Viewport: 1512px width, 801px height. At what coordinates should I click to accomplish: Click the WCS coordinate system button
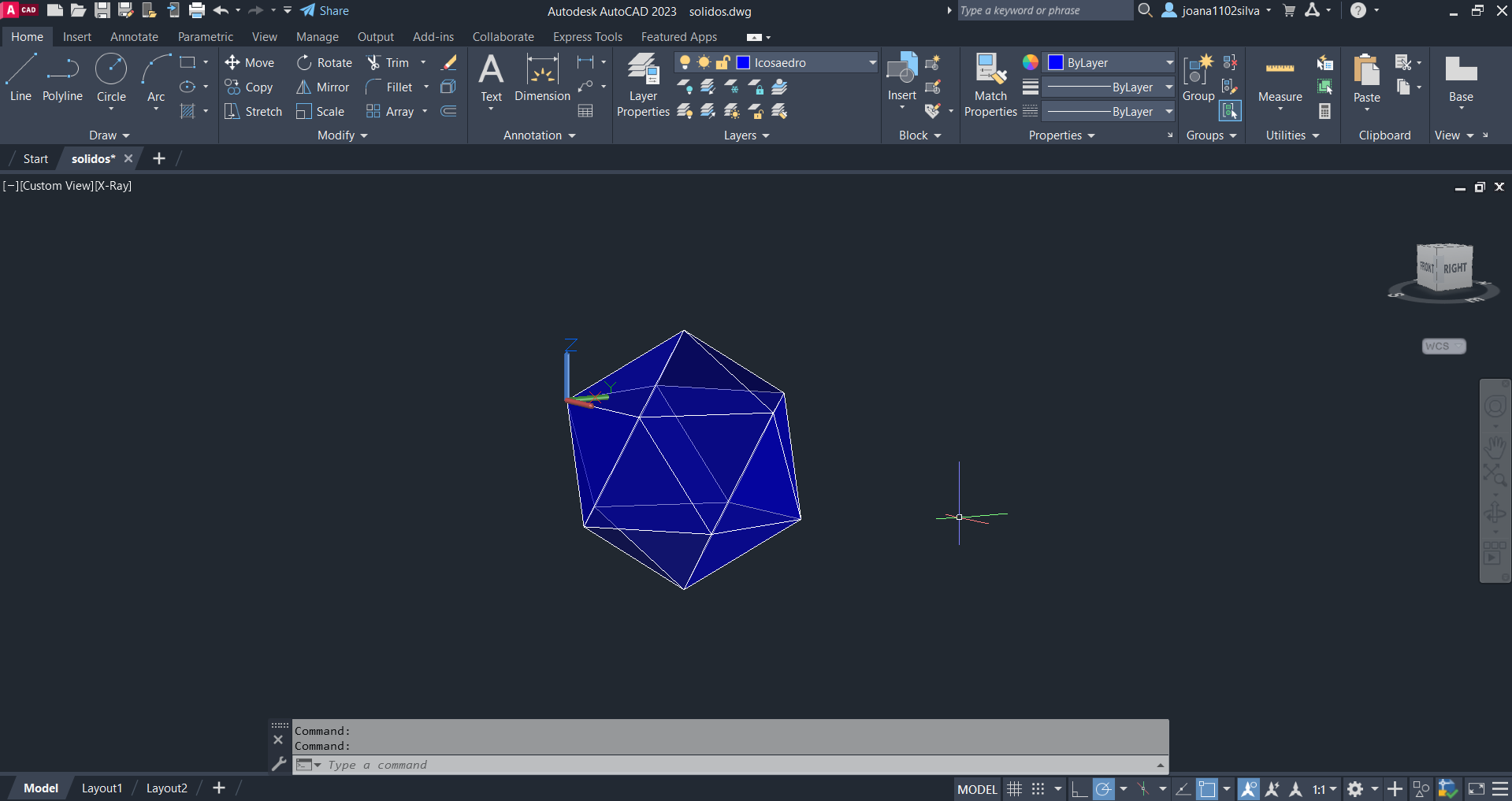pos(1443,347)
